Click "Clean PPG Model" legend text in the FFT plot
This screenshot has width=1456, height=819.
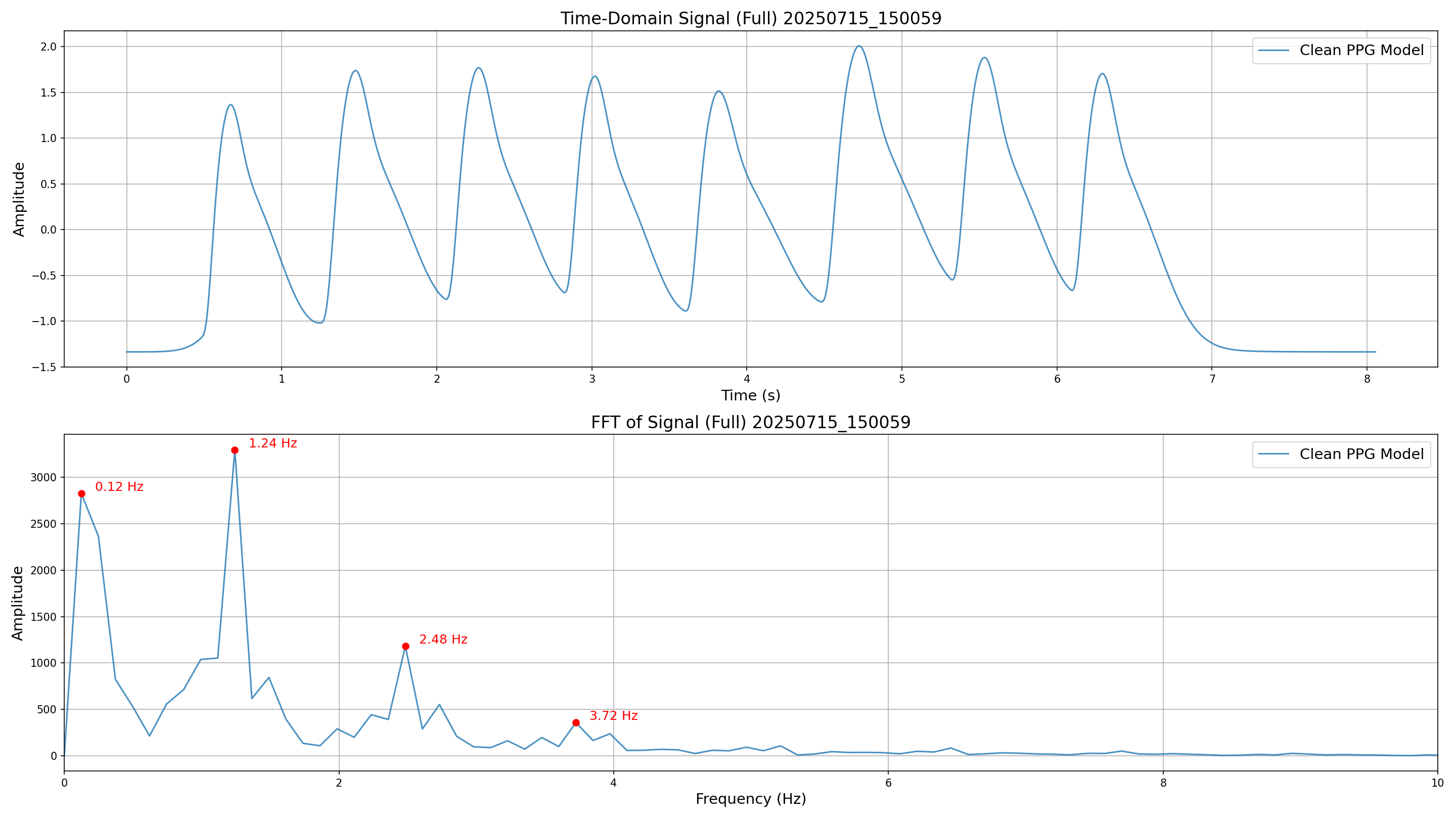click(1361, 454)
